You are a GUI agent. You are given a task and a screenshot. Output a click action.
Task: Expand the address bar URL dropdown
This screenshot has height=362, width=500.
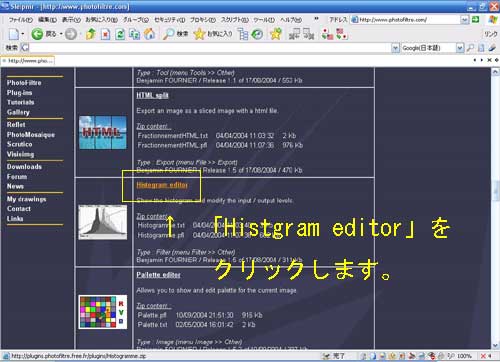point(465,20)
